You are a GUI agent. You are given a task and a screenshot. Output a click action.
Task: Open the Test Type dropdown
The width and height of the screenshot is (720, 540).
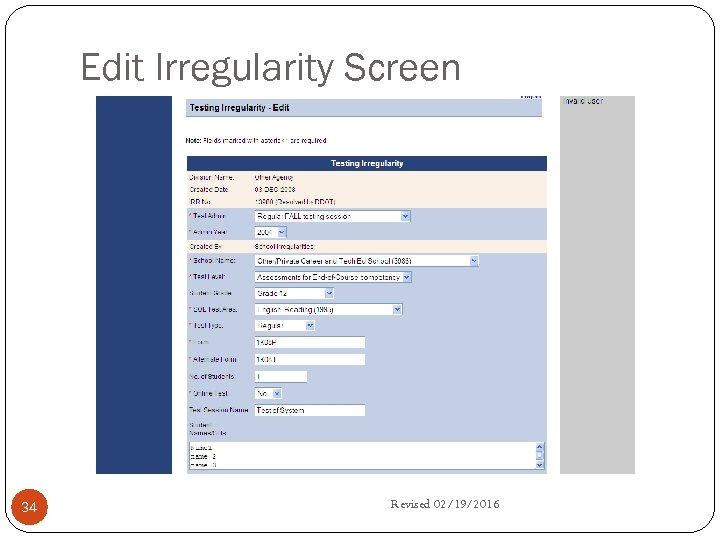click(x=285, y=326)
